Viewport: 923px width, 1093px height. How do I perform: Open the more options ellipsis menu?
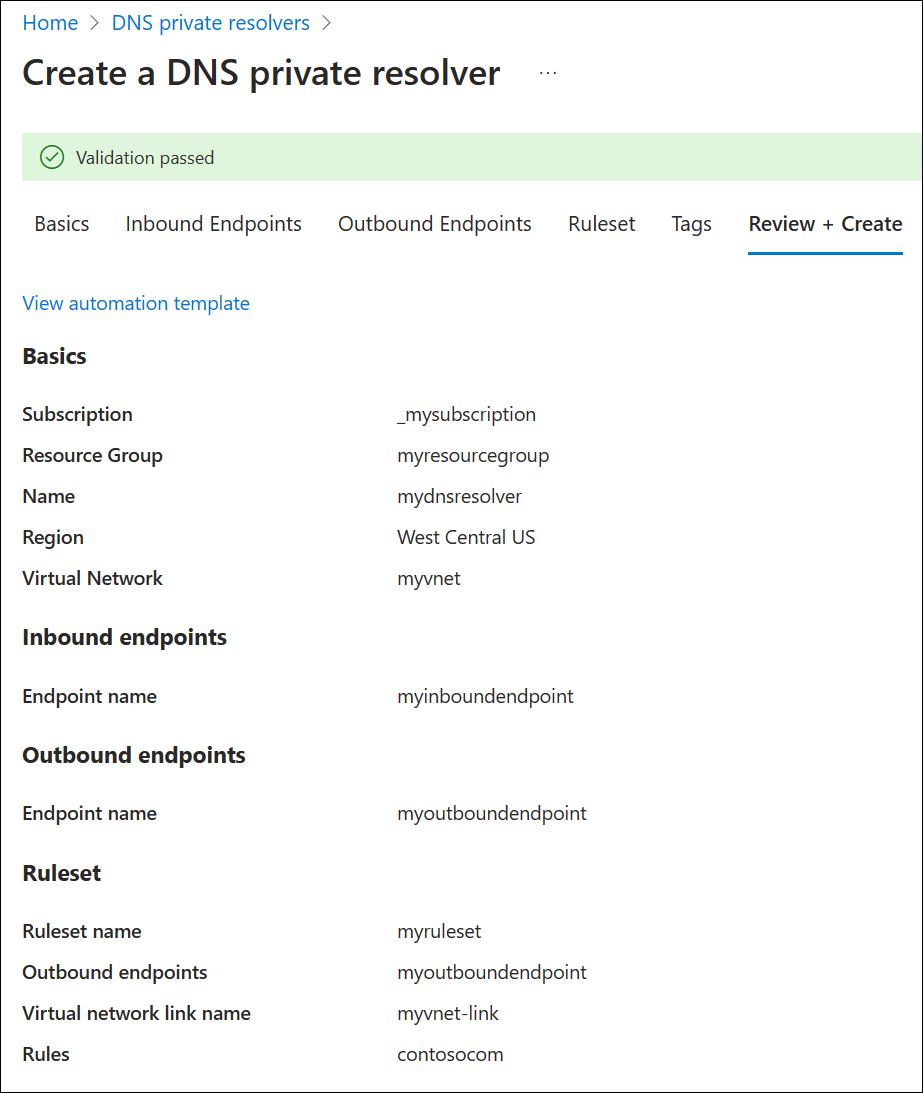(547, 73)
